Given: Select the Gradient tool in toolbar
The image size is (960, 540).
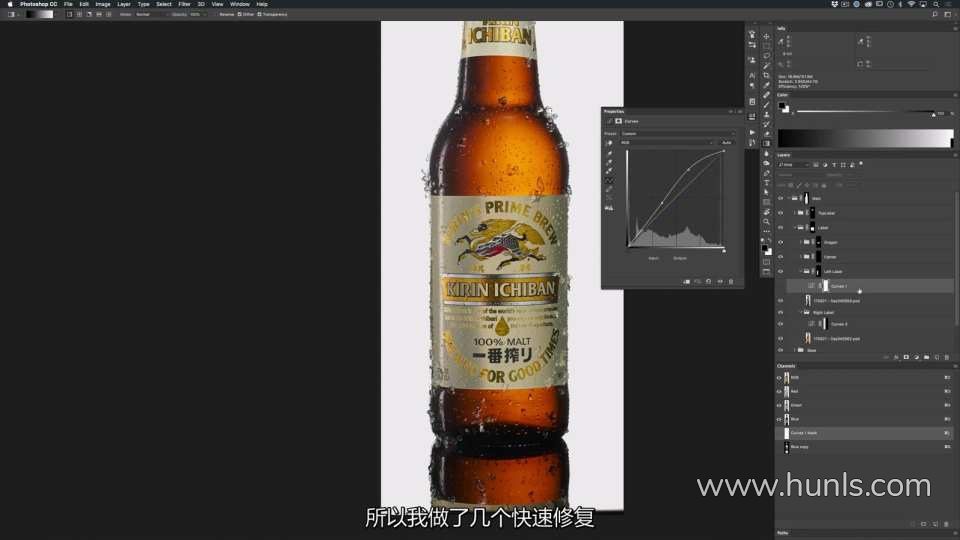Looking at the screenshot, I should pos(766,143).
